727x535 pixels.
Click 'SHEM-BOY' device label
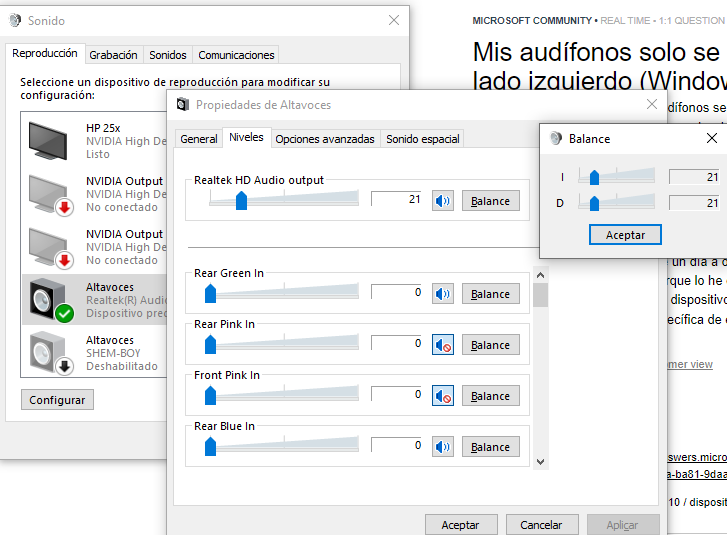[113, 353]
